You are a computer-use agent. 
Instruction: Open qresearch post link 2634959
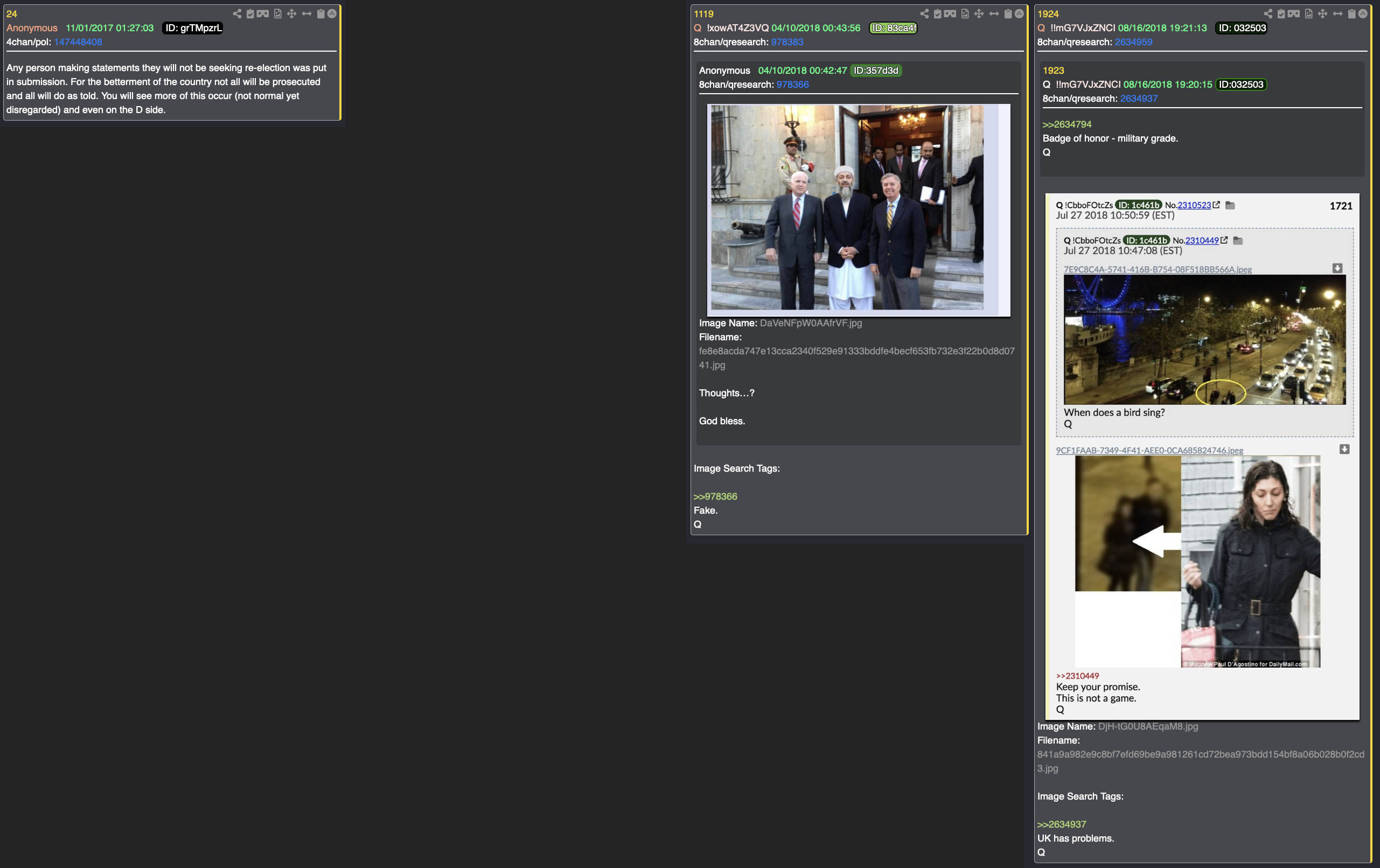coord(1133,42)
